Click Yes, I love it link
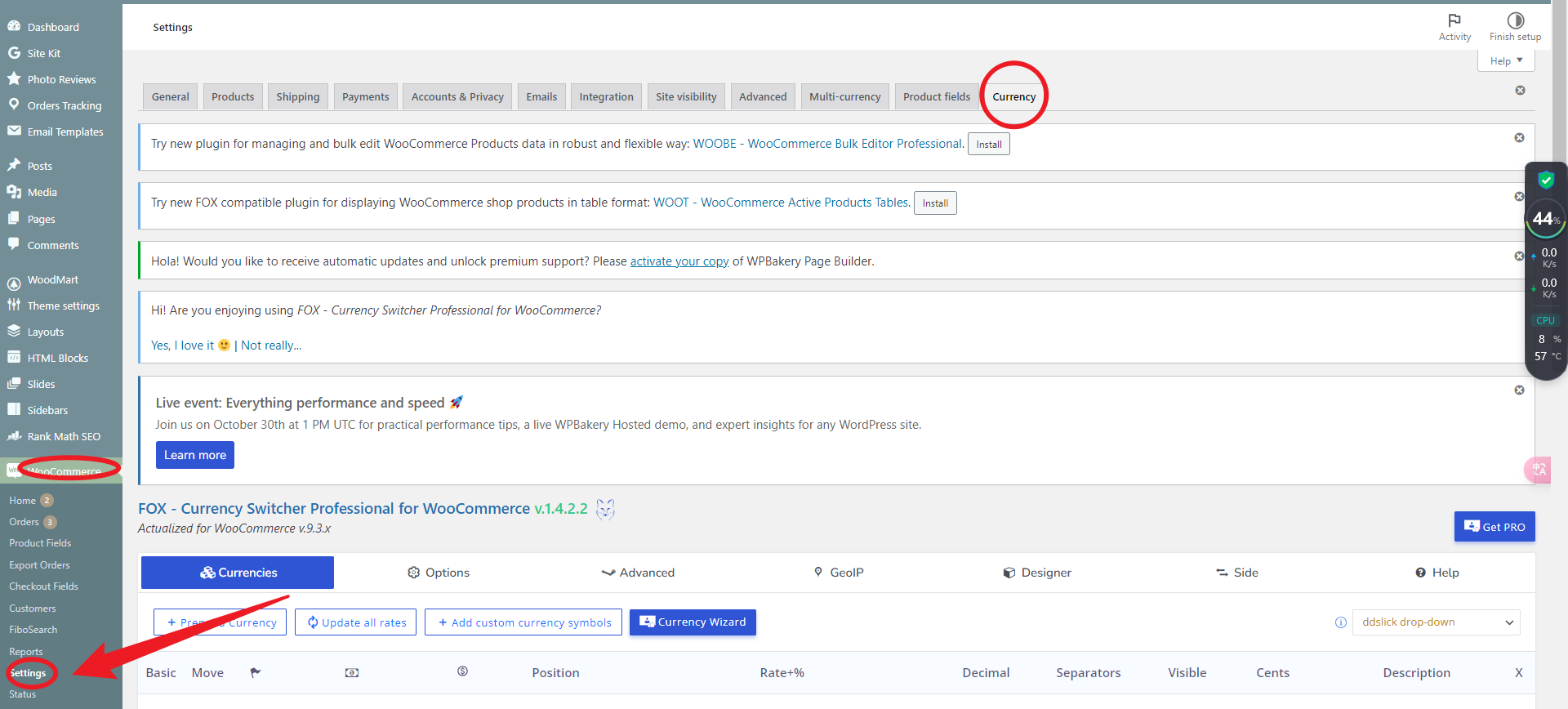Screen dimensions: 1568x709 pos(190,346)
